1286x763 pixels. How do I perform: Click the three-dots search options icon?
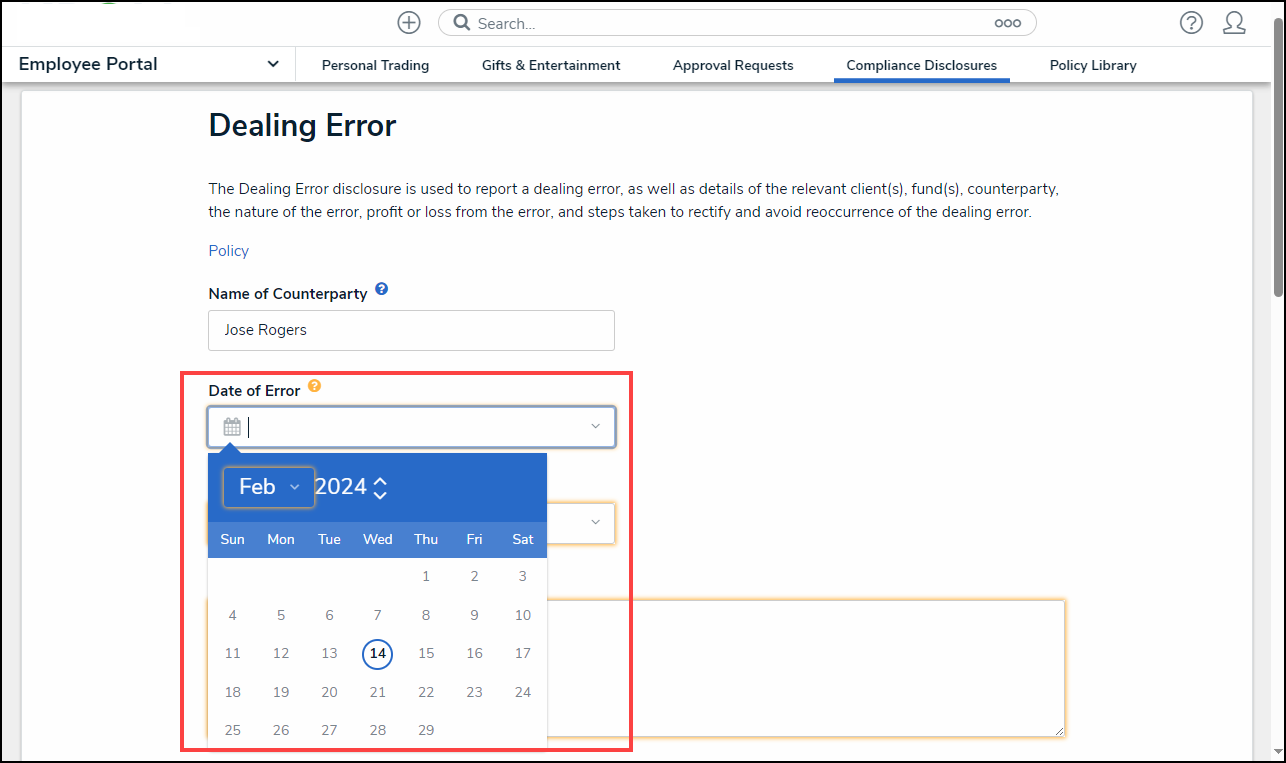1007,23
